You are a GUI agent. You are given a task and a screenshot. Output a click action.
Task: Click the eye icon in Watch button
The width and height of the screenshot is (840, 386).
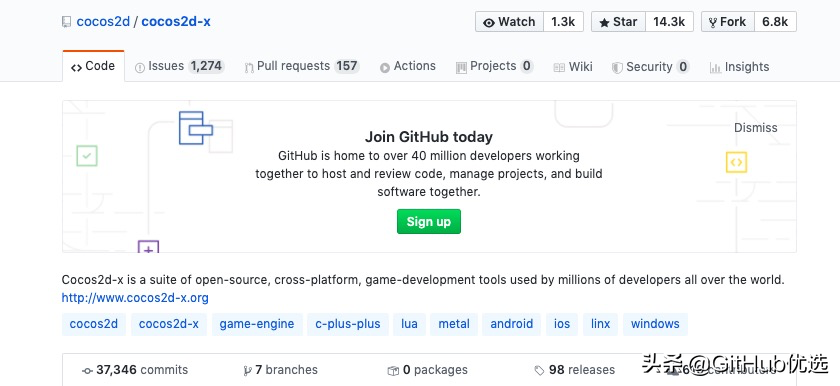pyautogui.click(x=489, y=23)
